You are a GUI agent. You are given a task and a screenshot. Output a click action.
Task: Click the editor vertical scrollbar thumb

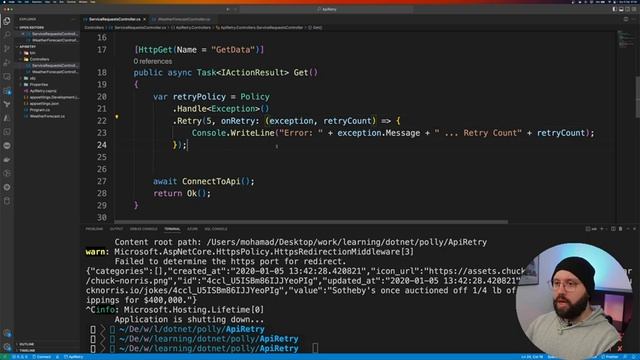(x=638, y=97)
